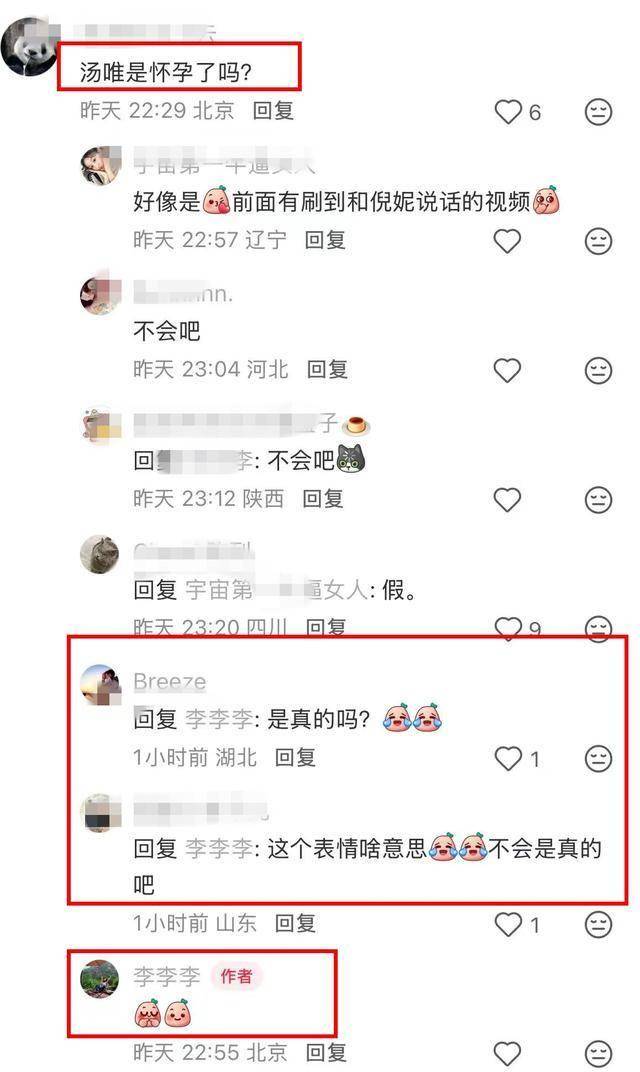This screenshot has height=1072, width=640.
Task: Tap 回复 on the 1小时前 山东 comment
Action: point(295,924)
